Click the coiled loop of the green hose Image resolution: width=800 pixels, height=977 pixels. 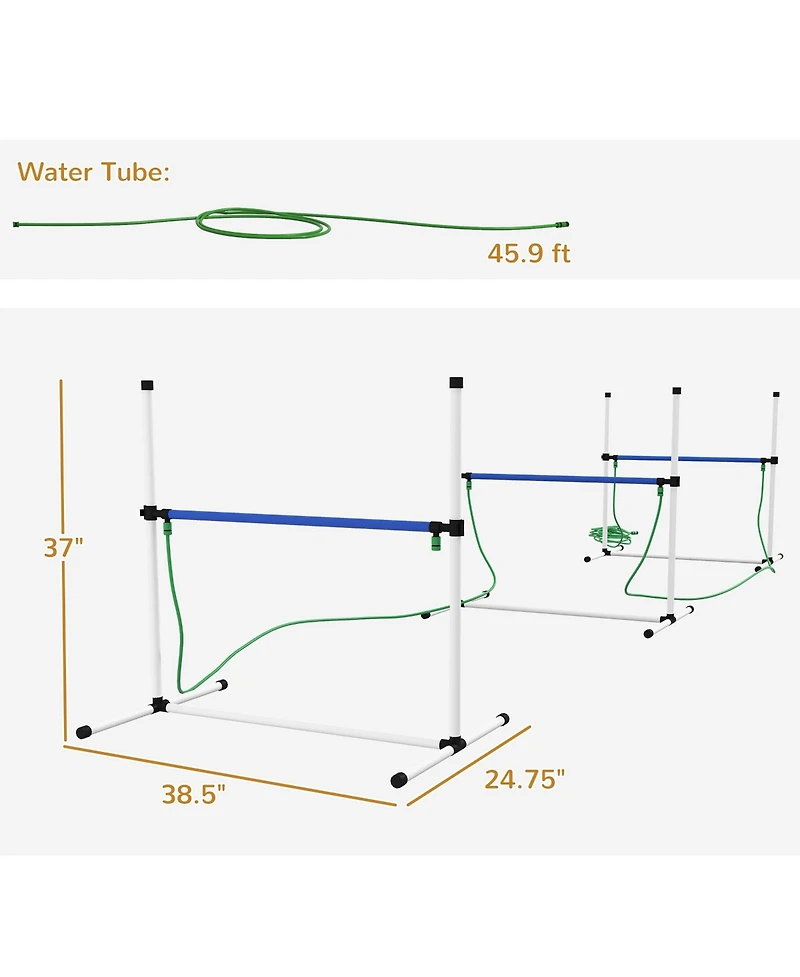[263, 223]
